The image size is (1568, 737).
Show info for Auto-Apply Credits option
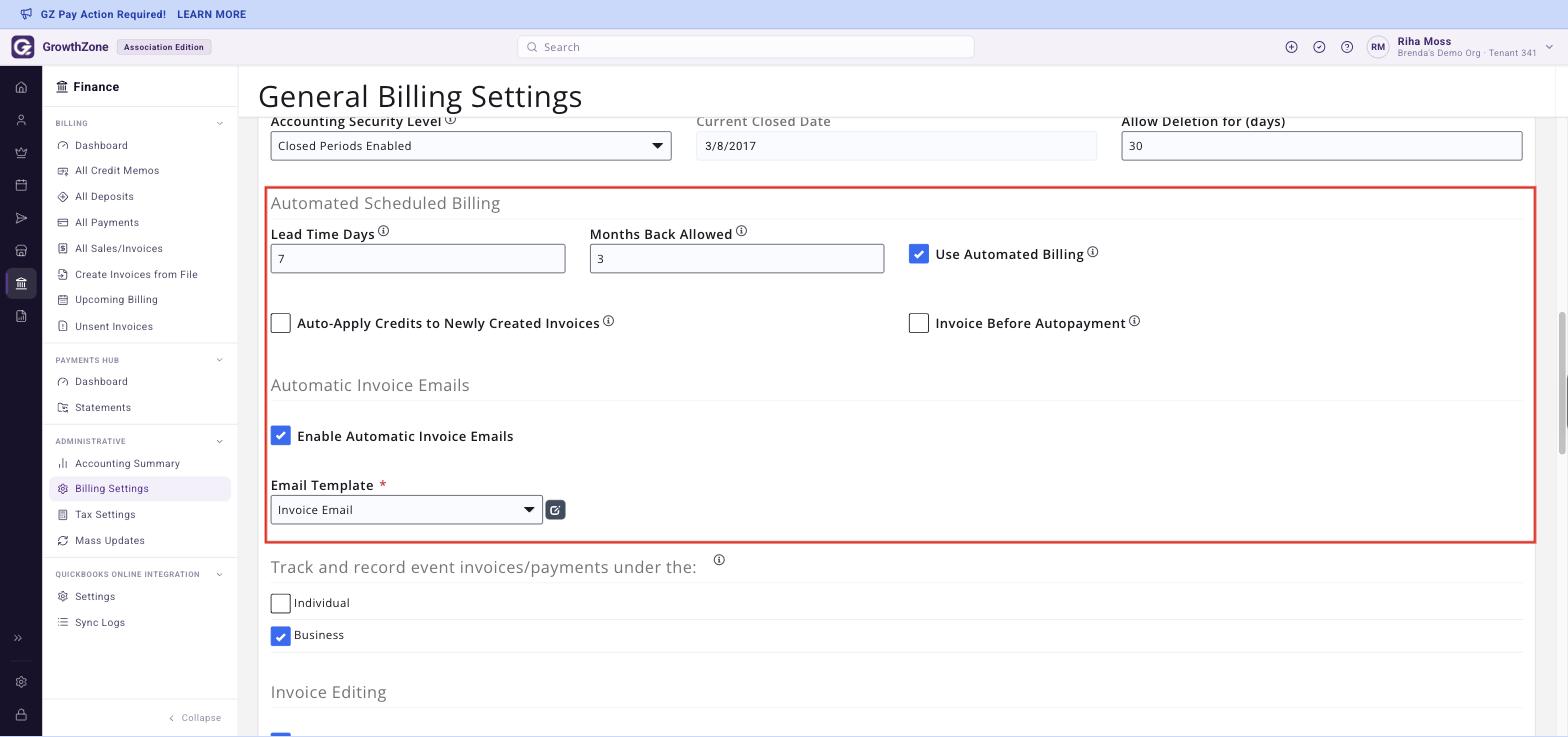click(x=608, y=321)
